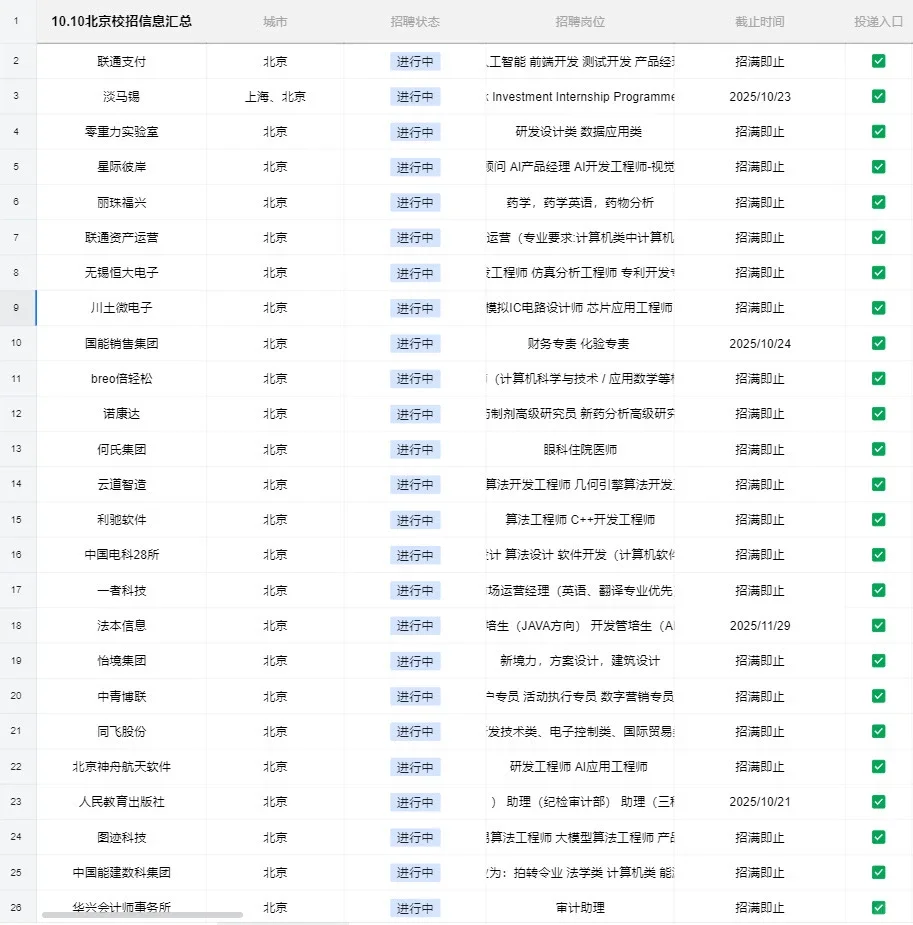Click the company cell 诺康达
This screenshot has height=925, width=913.
[121, 414]
